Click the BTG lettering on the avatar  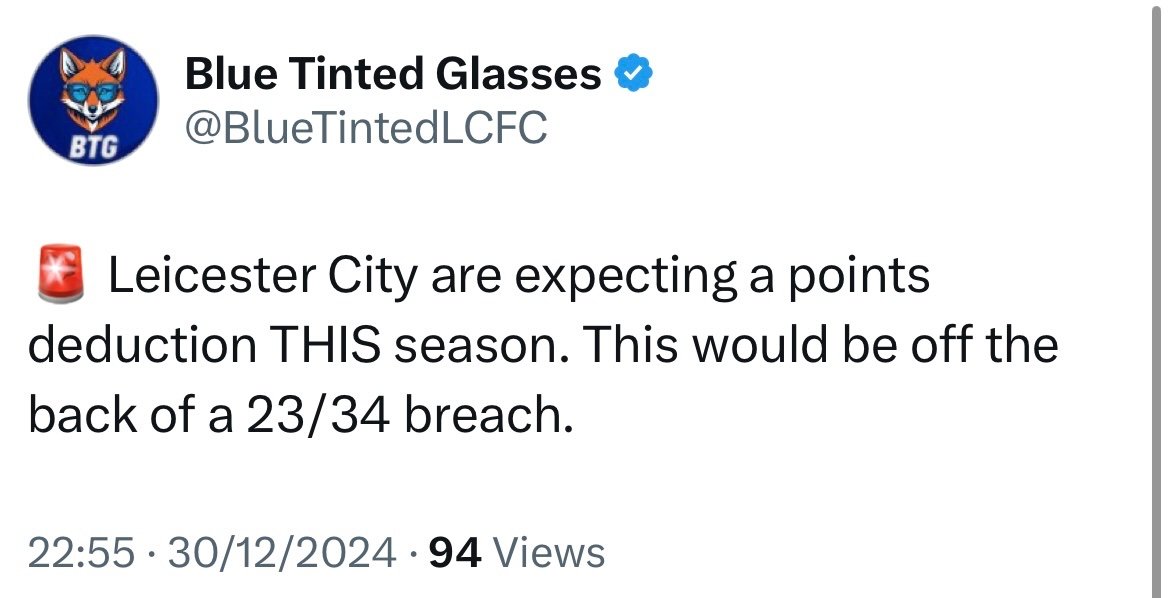pos(93,149)
